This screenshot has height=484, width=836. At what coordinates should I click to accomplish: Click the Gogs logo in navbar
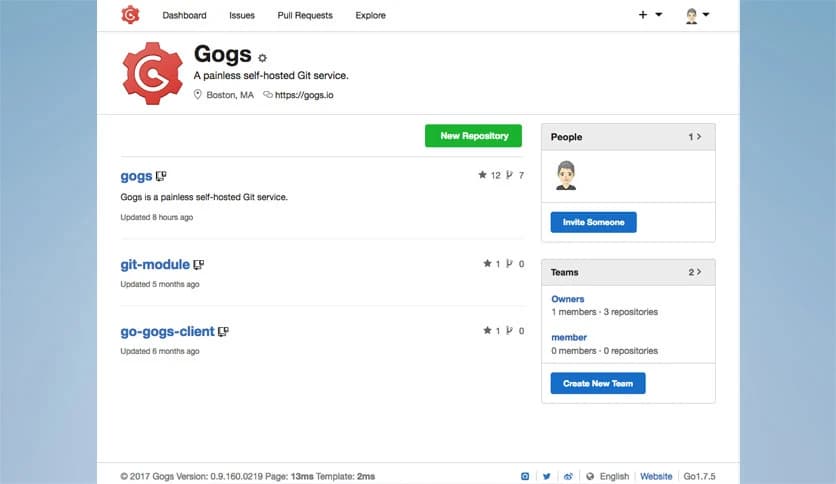point(130,15)
